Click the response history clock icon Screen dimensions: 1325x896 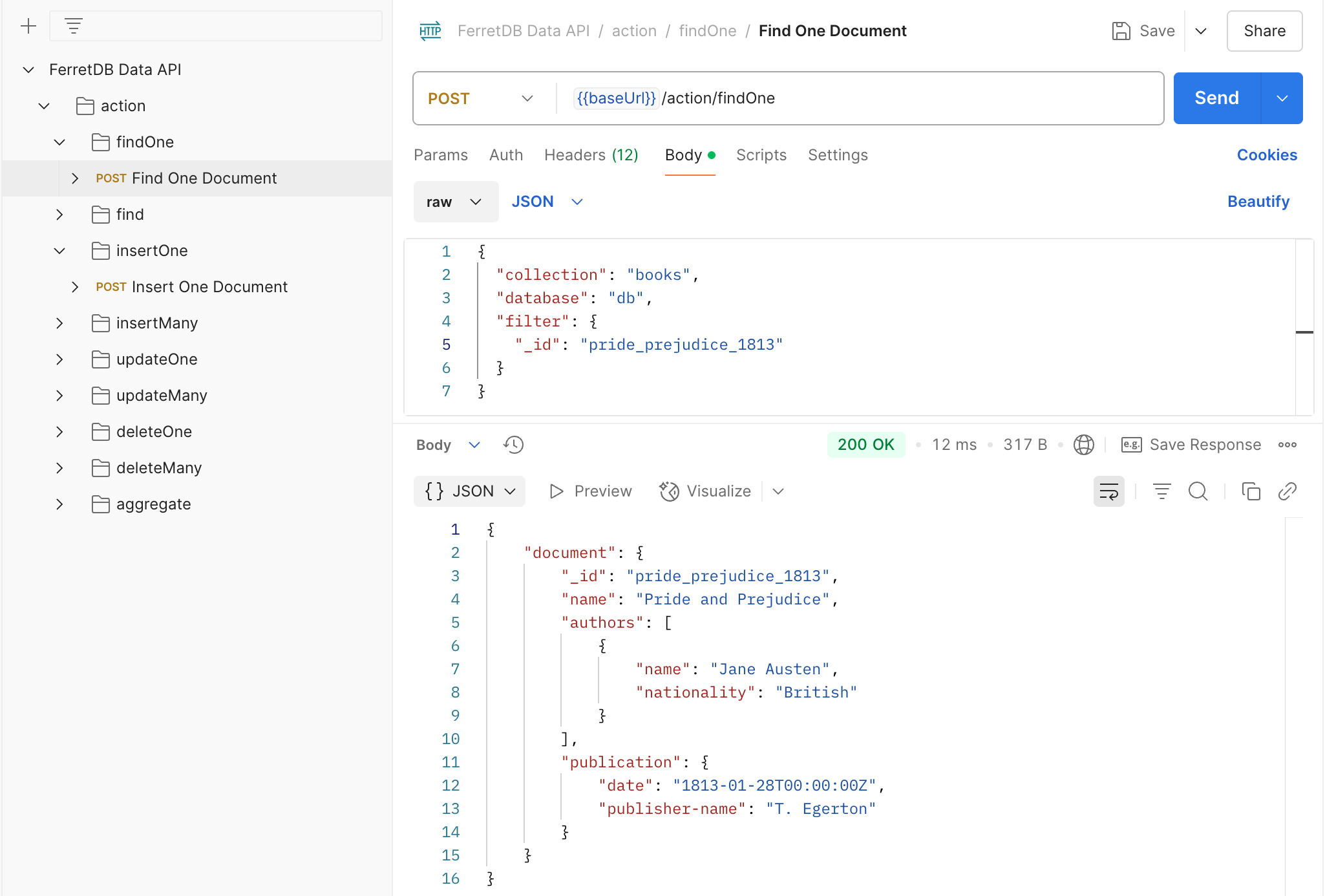click(514, 445)
